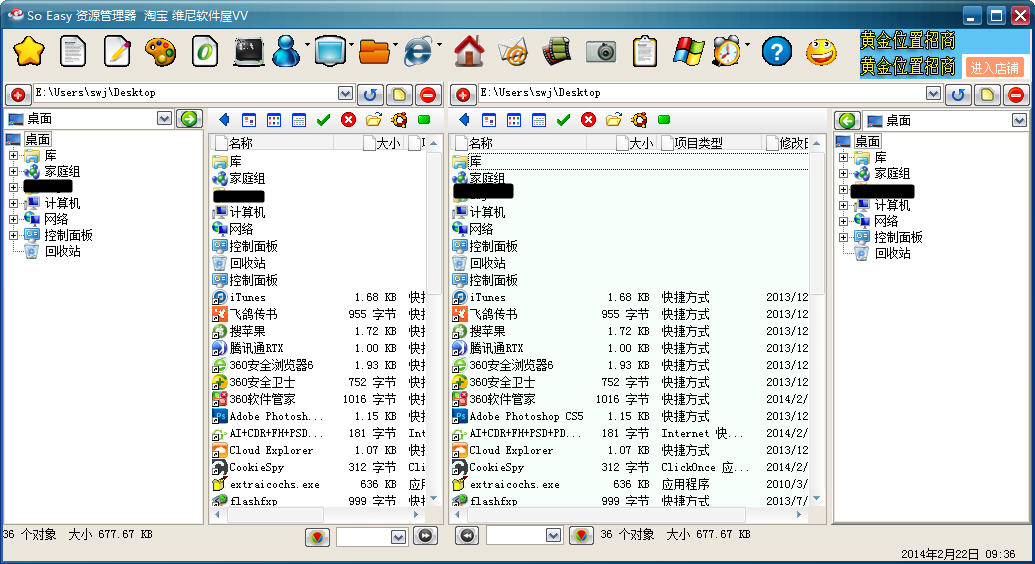1035x564 pixels.
Task: Open the clipboard icon in top toolbar
Action: (x=644, y=52)
